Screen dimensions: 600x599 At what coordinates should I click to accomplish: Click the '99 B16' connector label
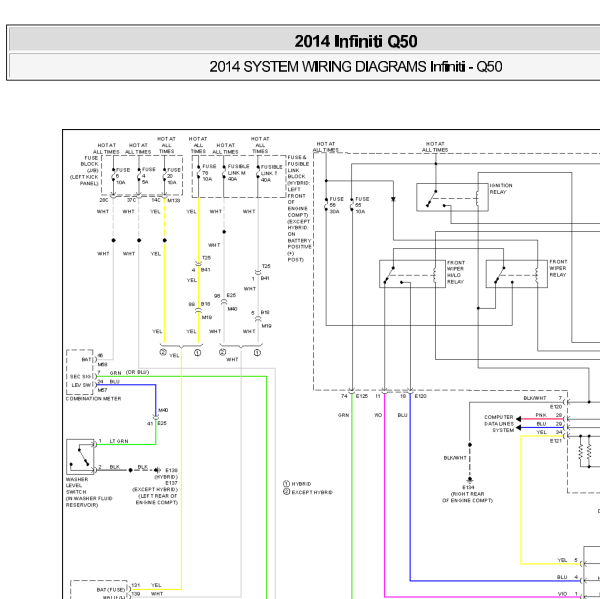pyautogui.click(x=199, y=304)
